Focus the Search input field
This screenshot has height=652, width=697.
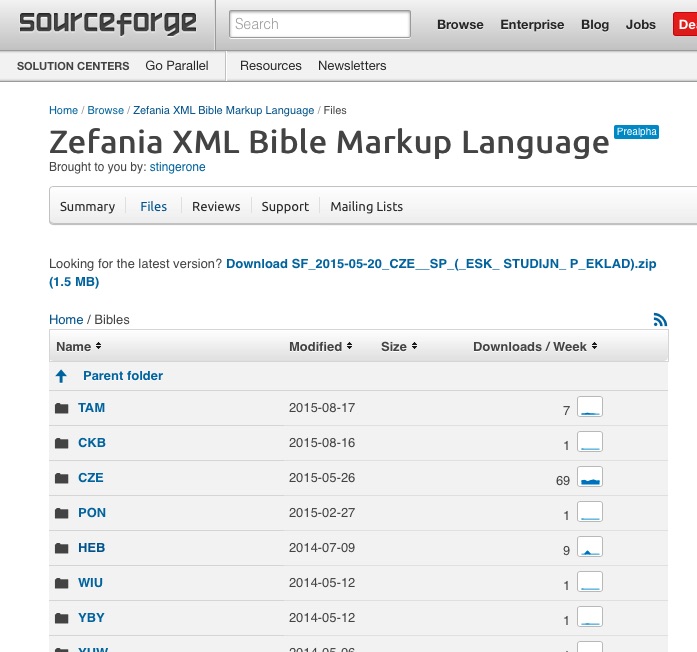[x=320, y=24]
